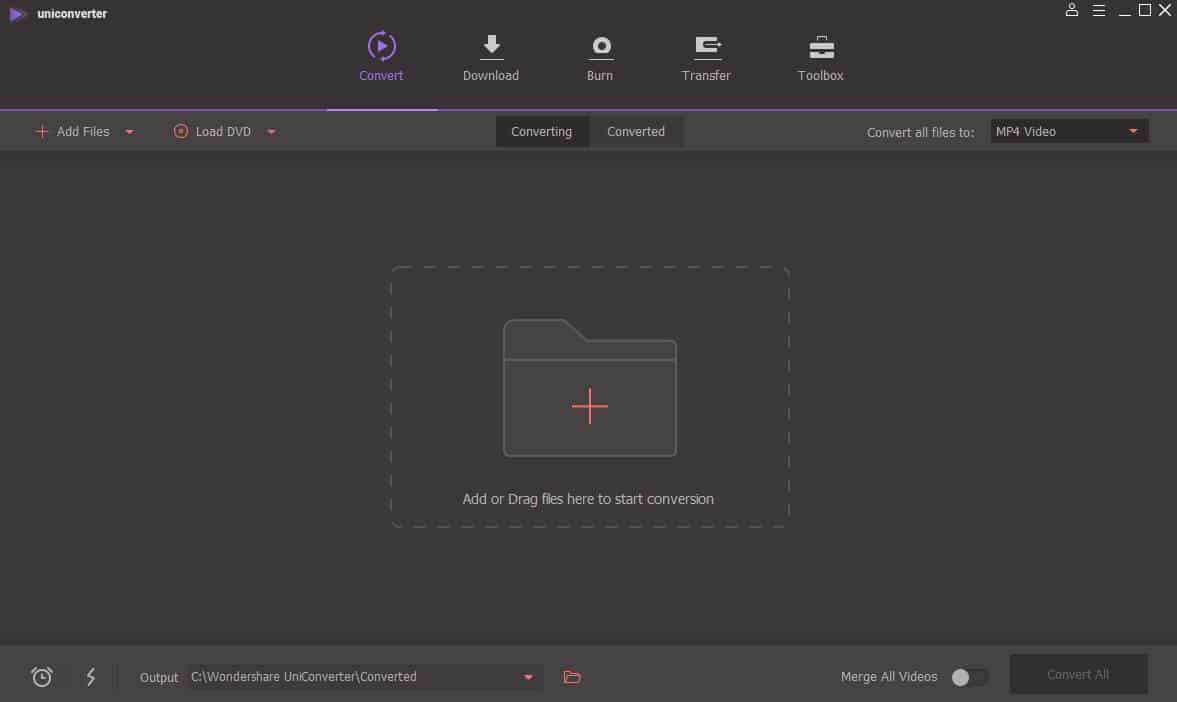Click the Load DVD disc icon
1177x702 pixels.
[x=181, y=131]
